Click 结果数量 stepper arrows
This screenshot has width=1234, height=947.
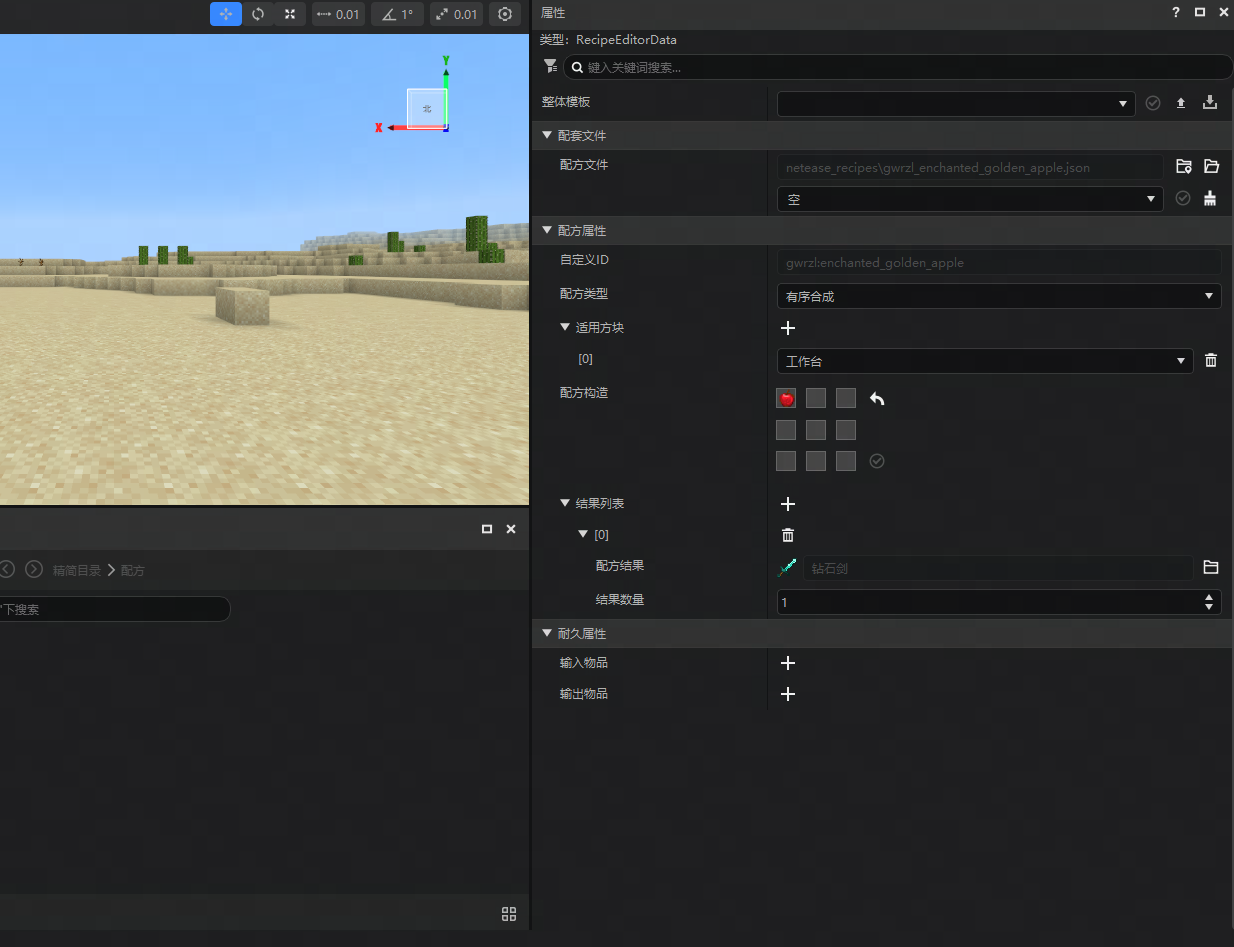pyautogui.click(x=1210, y=602)
